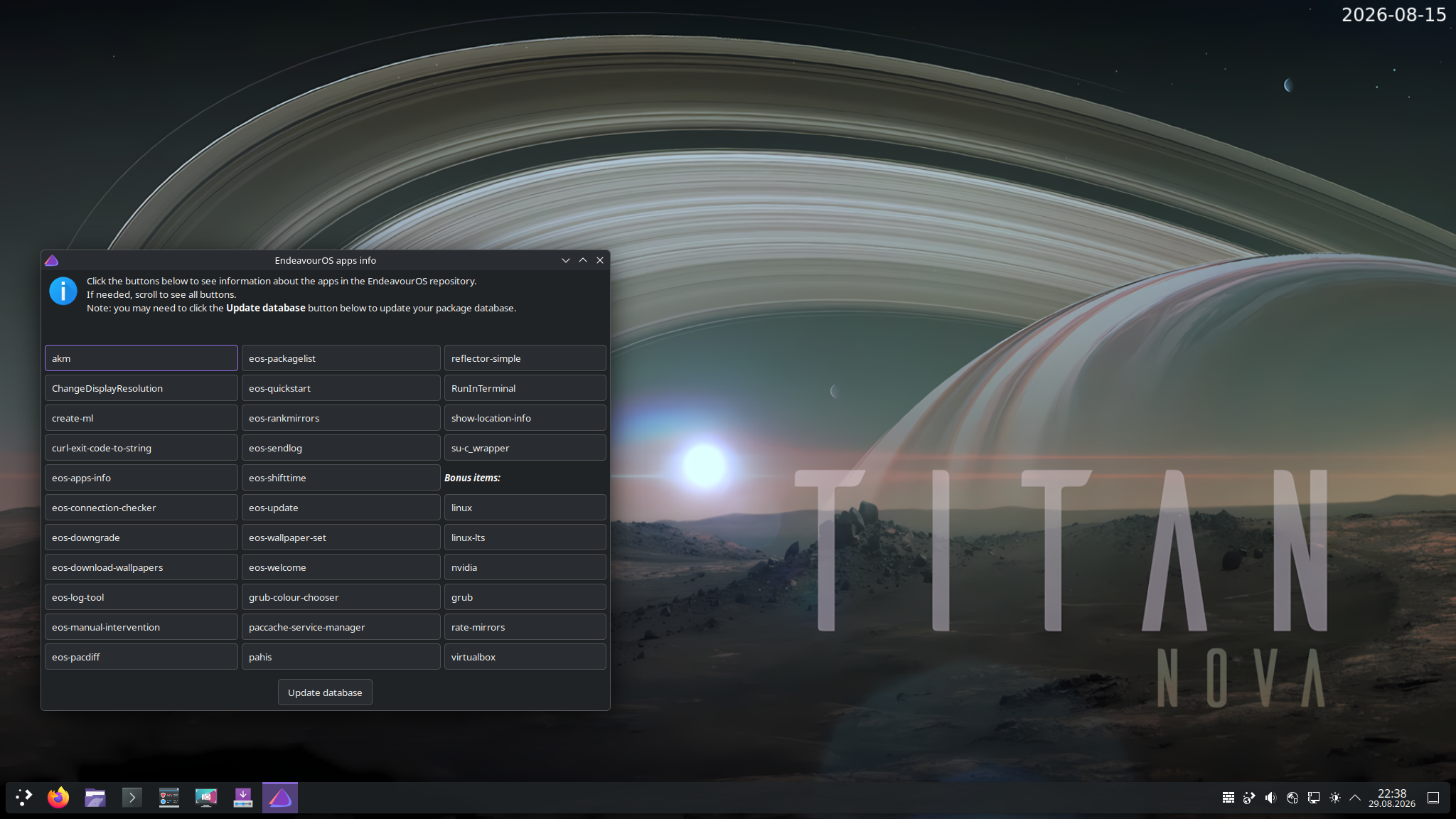
Task: Select the eos-welcome button
Action: tap(341, 567)
